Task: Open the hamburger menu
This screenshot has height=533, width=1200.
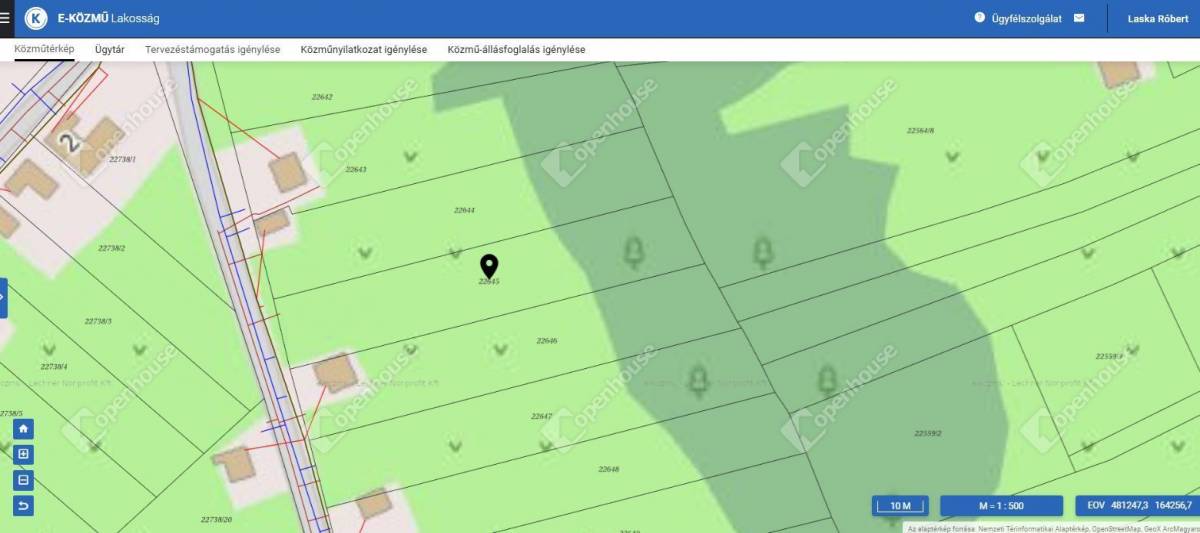Action: click(x=6, y=18)
